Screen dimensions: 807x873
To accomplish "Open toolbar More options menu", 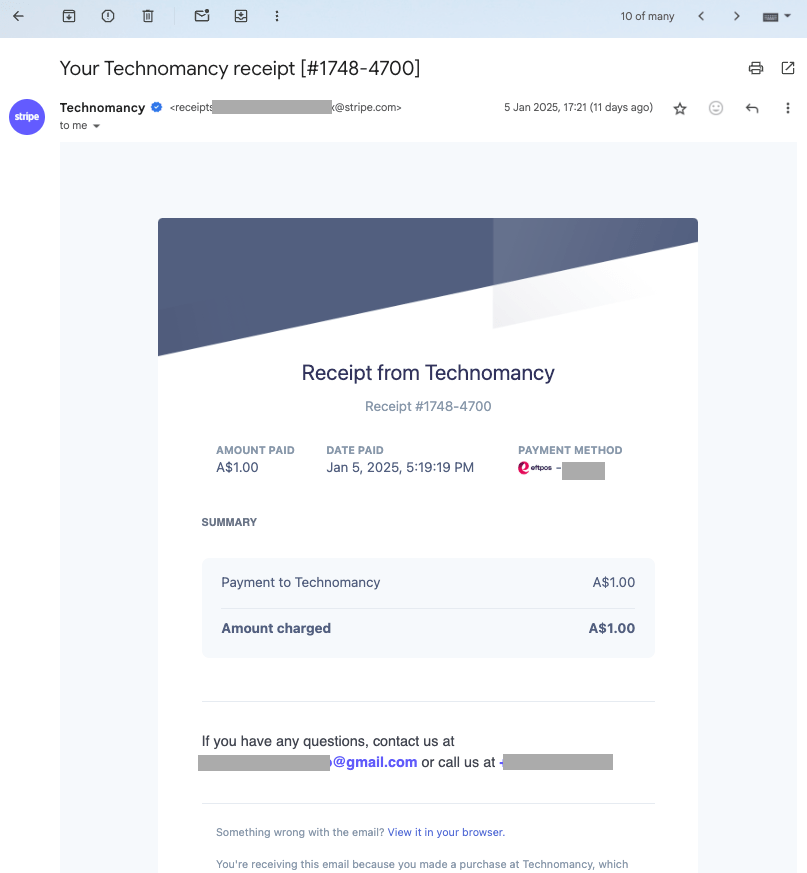I will (x=277, y=16).
